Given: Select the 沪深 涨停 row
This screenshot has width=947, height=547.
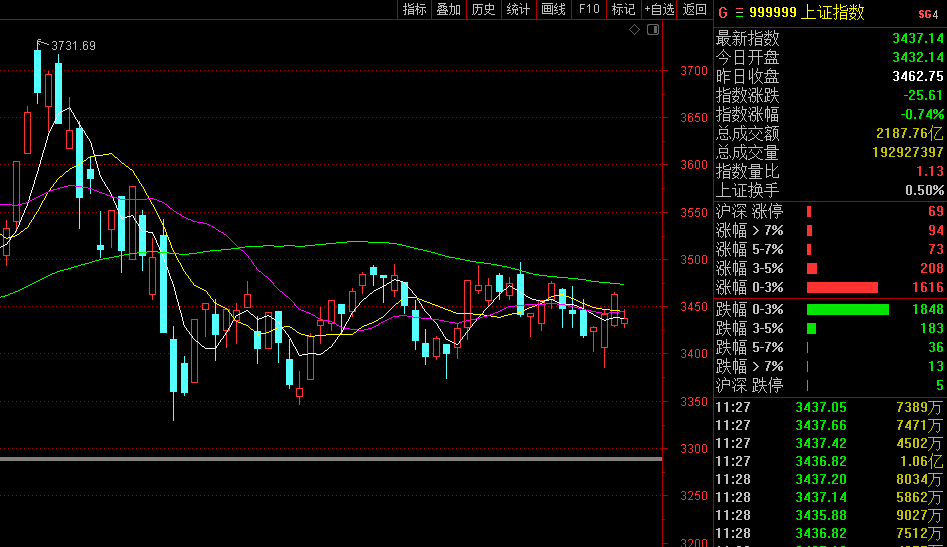Looking at the screenshot, I should click(829, 211).
